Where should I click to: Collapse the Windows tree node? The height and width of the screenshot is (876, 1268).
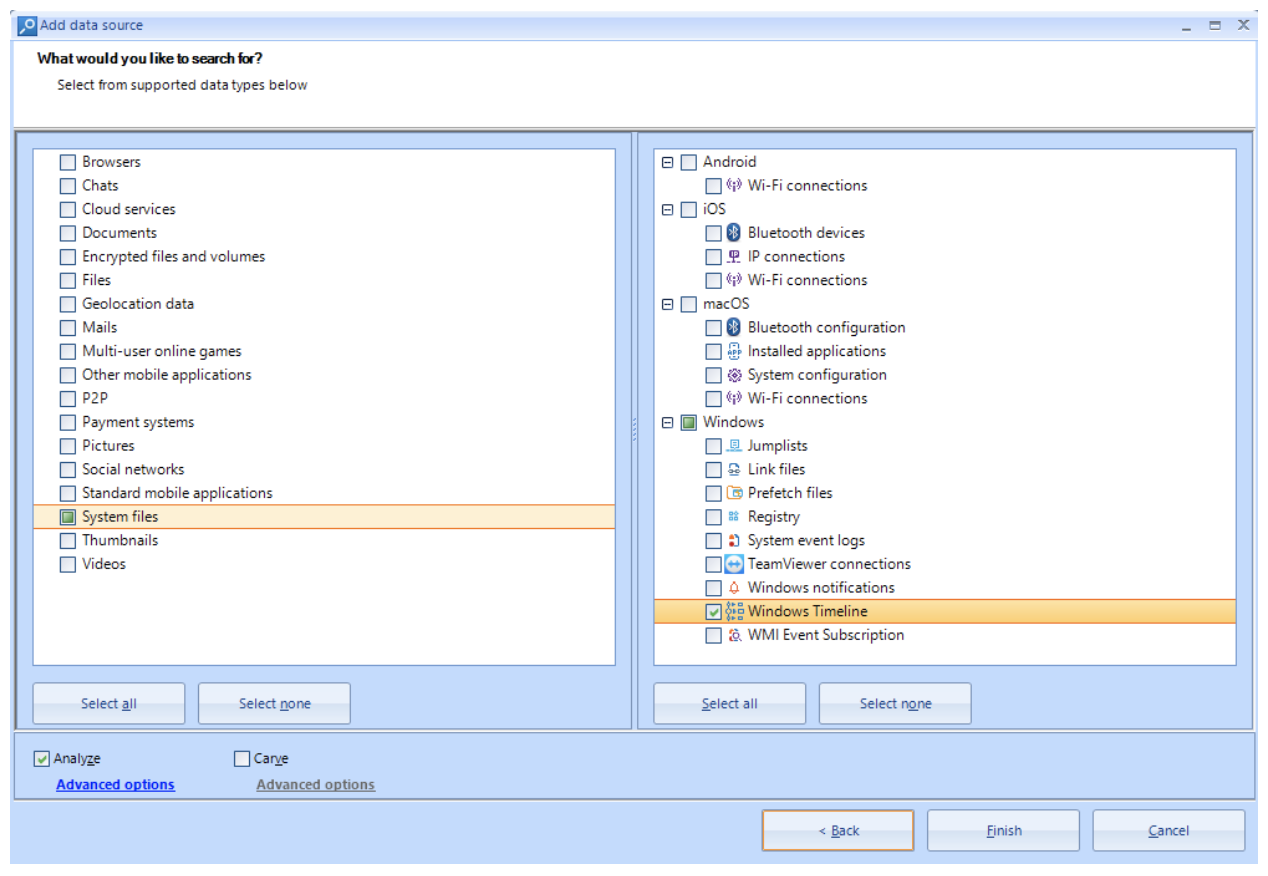tap(668, 423)
